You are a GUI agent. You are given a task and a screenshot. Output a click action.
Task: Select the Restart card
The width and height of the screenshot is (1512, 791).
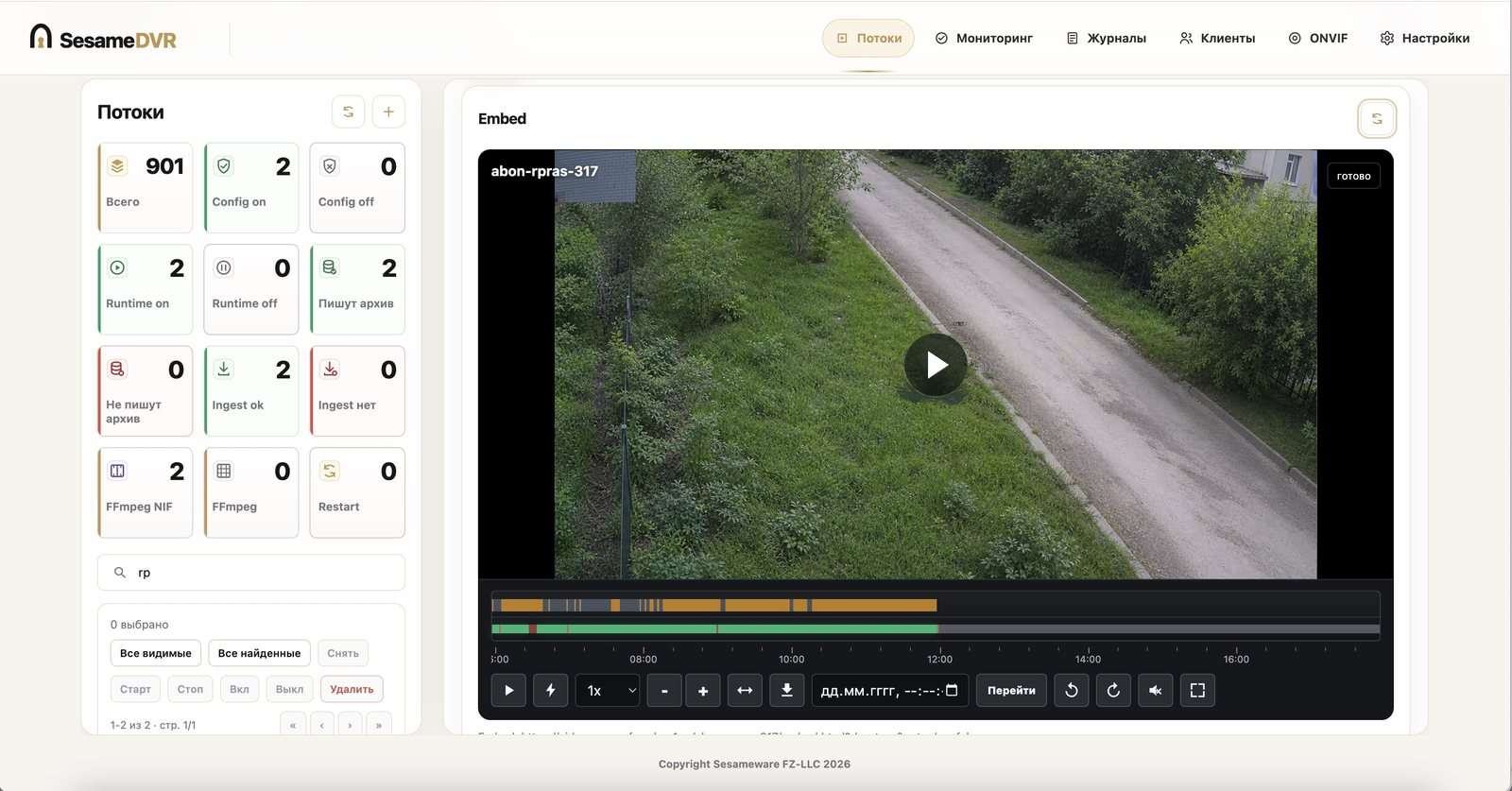pos(357,492)
